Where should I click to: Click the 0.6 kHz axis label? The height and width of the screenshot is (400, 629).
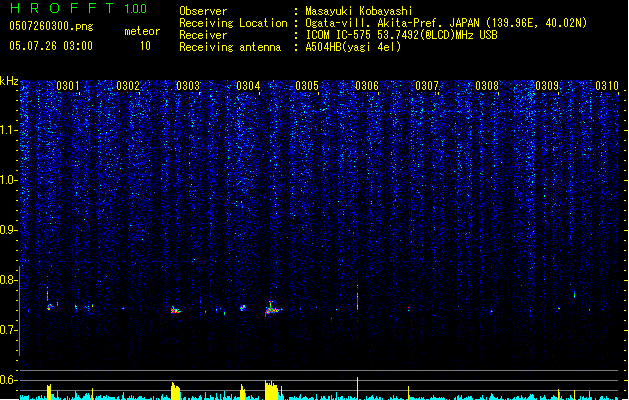point(9,380)
